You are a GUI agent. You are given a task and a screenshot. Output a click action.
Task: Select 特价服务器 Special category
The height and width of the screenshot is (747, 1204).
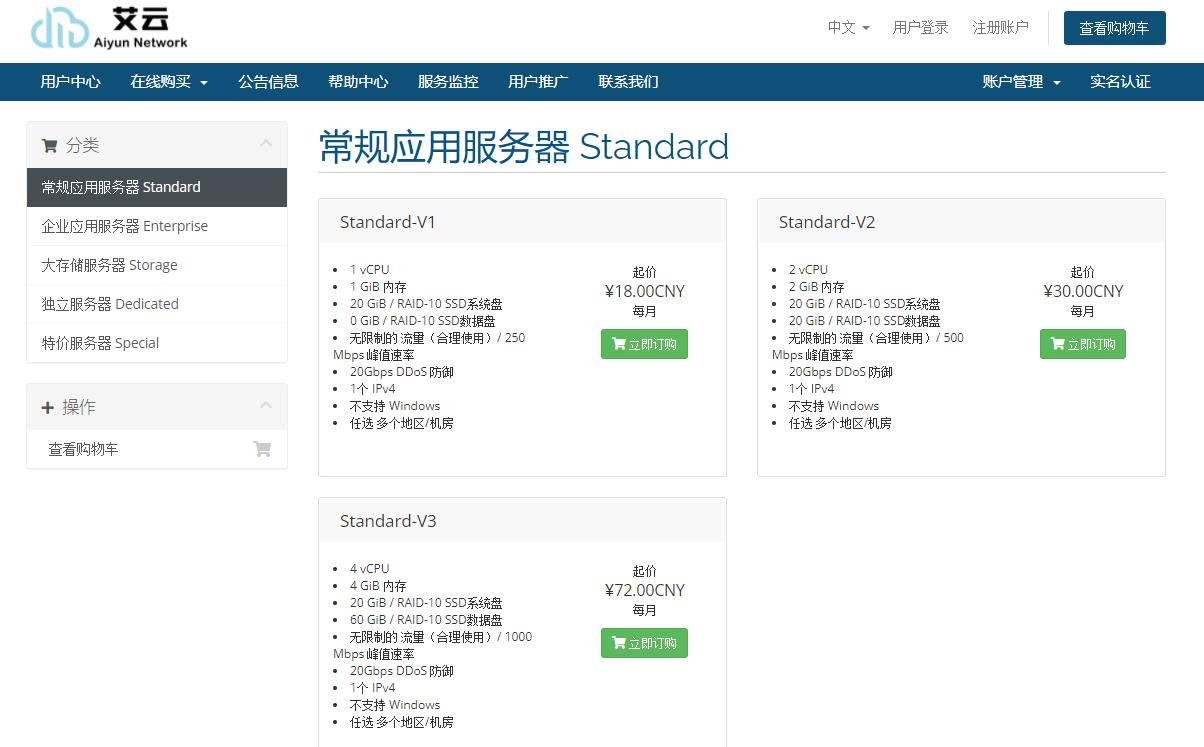point(157,343)
